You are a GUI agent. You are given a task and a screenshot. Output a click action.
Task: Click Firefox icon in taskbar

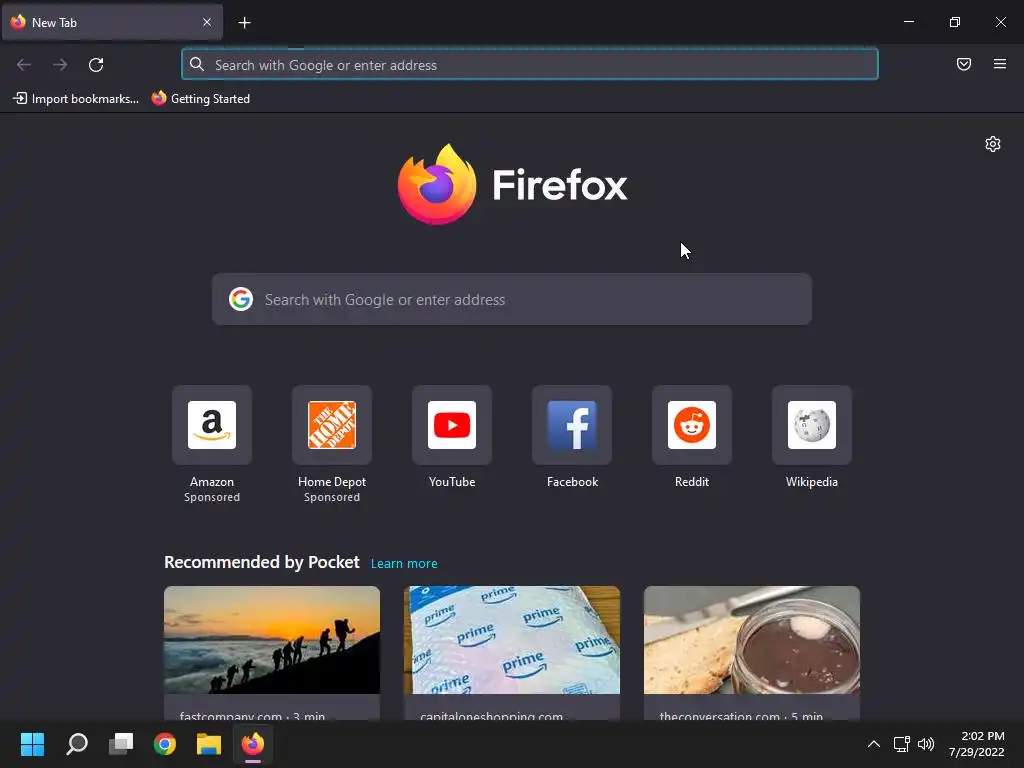[253, 744]
